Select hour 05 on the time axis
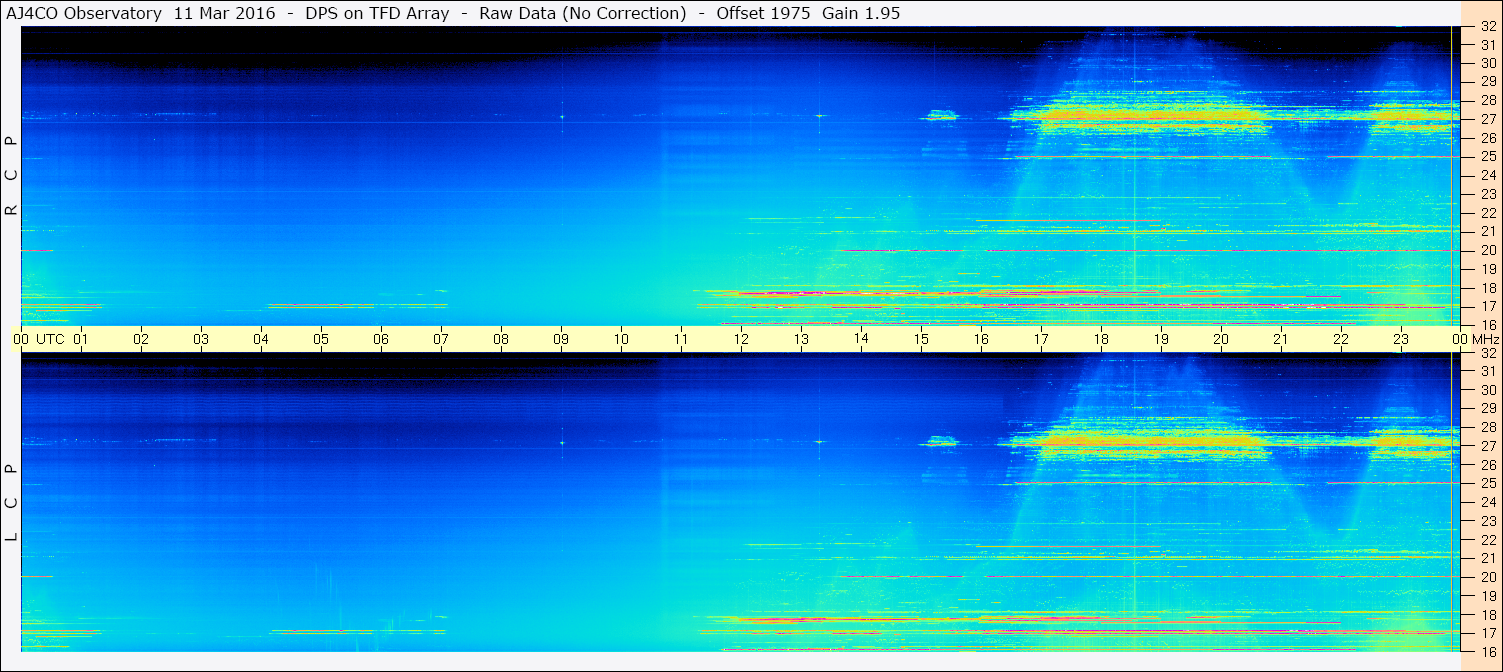Viewport: 1503px width, 672px height. (321, 339)
